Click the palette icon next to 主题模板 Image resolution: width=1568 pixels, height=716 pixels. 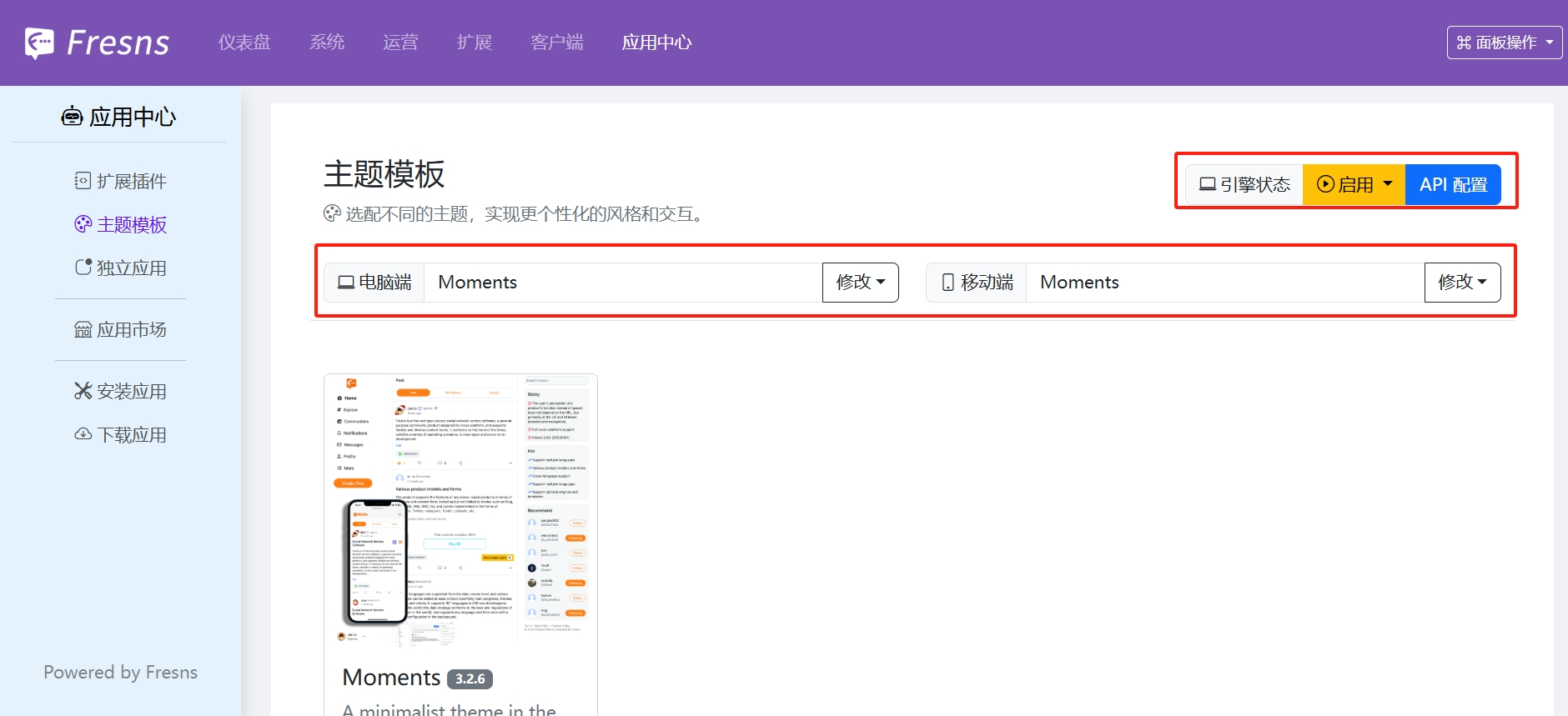coord(83,224)
